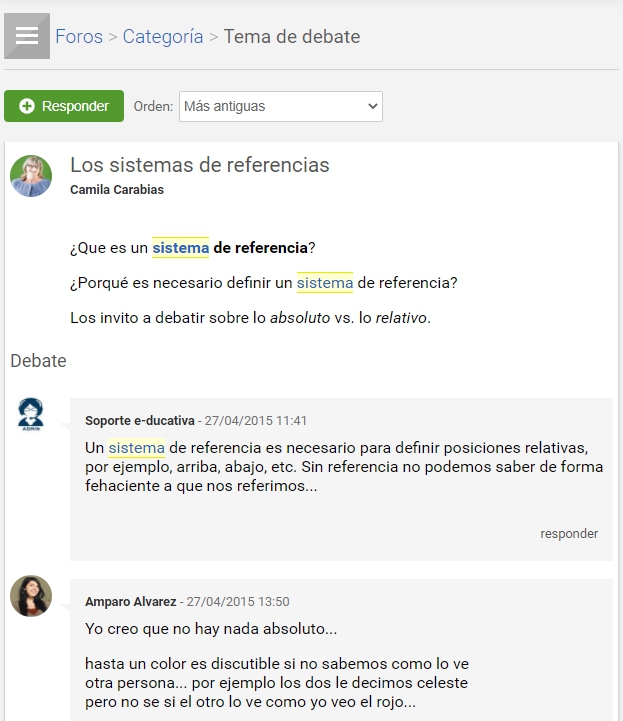Open the Categoría breadcrumb link
This screenshot has width=623, height=721.
click(x=163, y=37)
